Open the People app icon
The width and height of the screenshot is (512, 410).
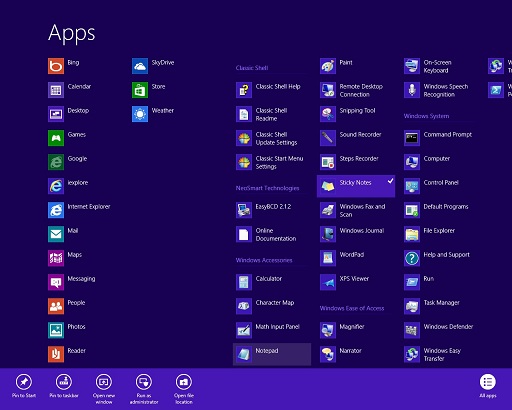[x=56, y=306]
